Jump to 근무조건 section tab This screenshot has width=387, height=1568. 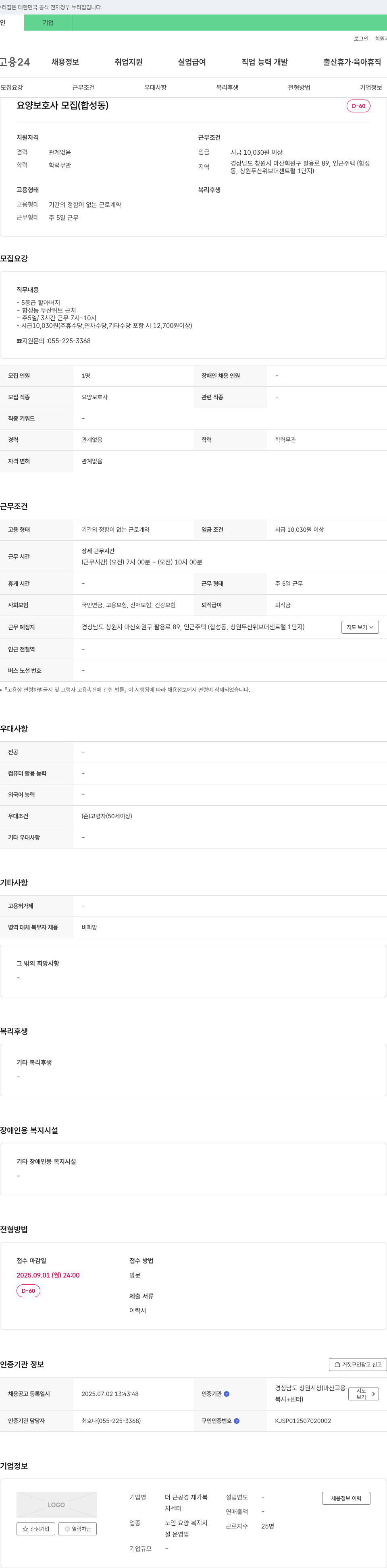[83, 88]
